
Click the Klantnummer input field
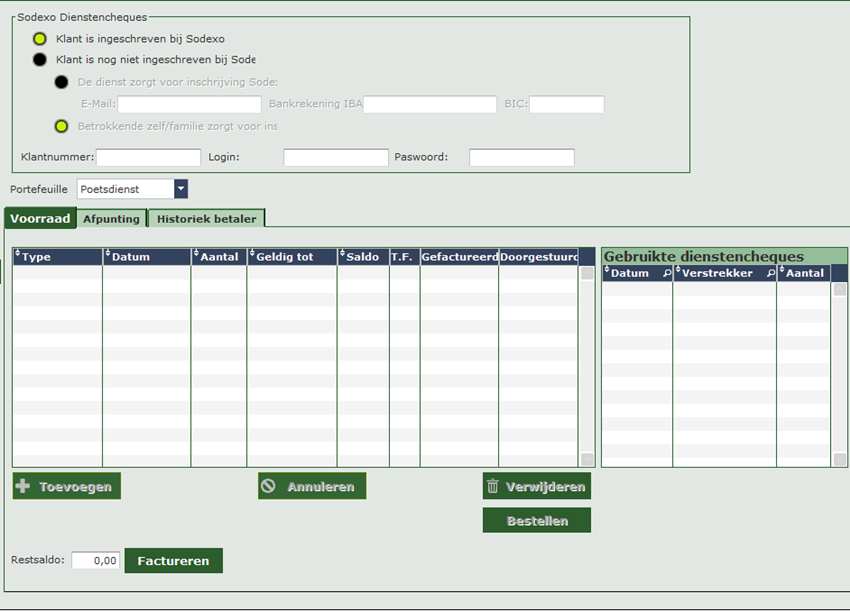[x=148, y=157]
